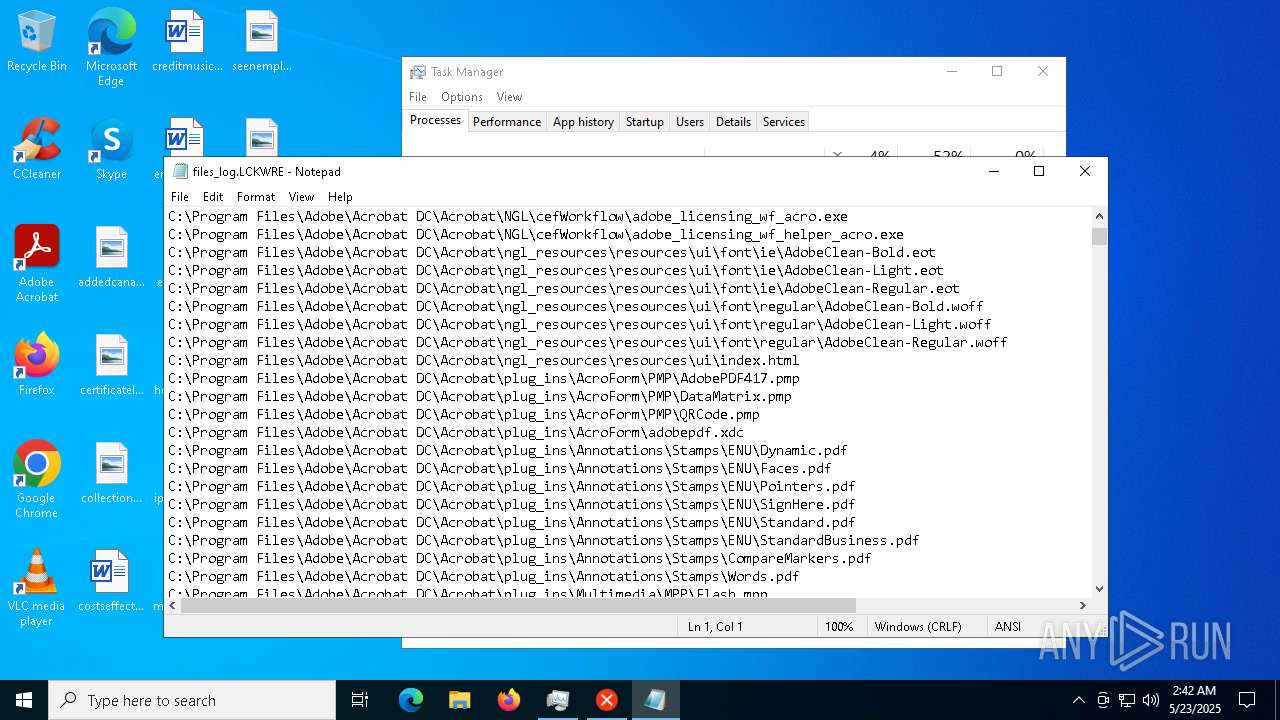Open Notepad Help menu

click(340, 197)
